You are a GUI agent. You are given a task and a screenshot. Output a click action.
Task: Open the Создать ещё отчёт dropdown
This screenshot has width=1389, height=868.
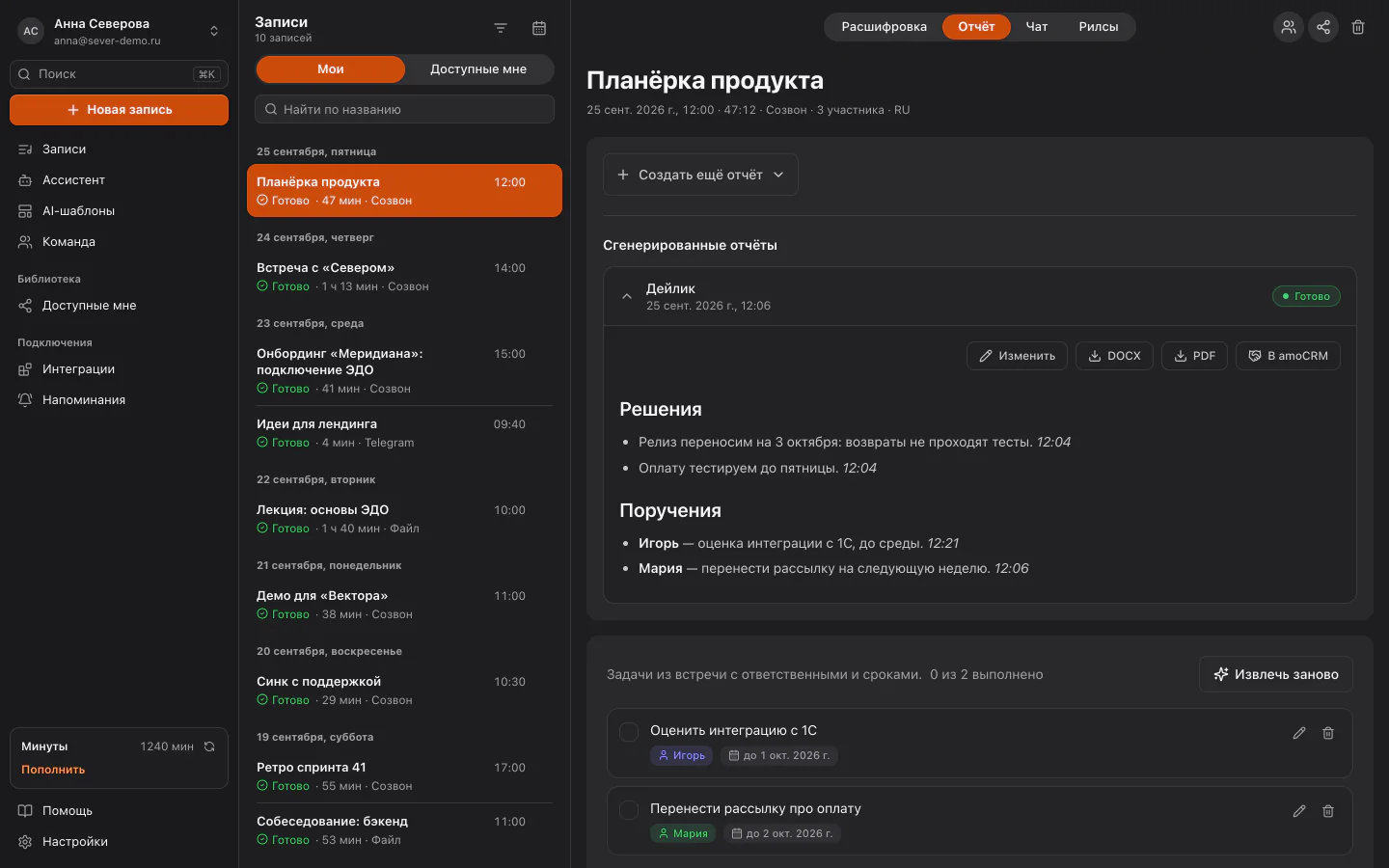(700, 175)
